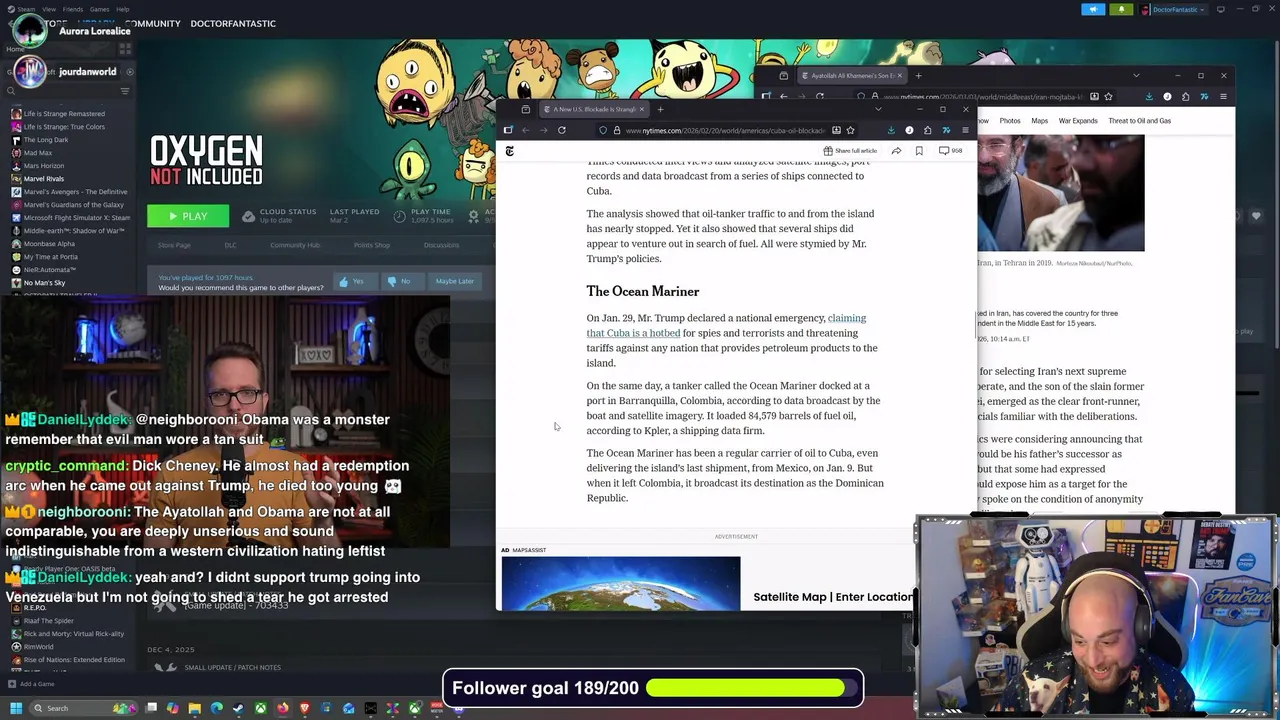Screen dimensions: 1280x720
Task: Click the Satellite Map advertisement image
Action: [x=621, y=584]
